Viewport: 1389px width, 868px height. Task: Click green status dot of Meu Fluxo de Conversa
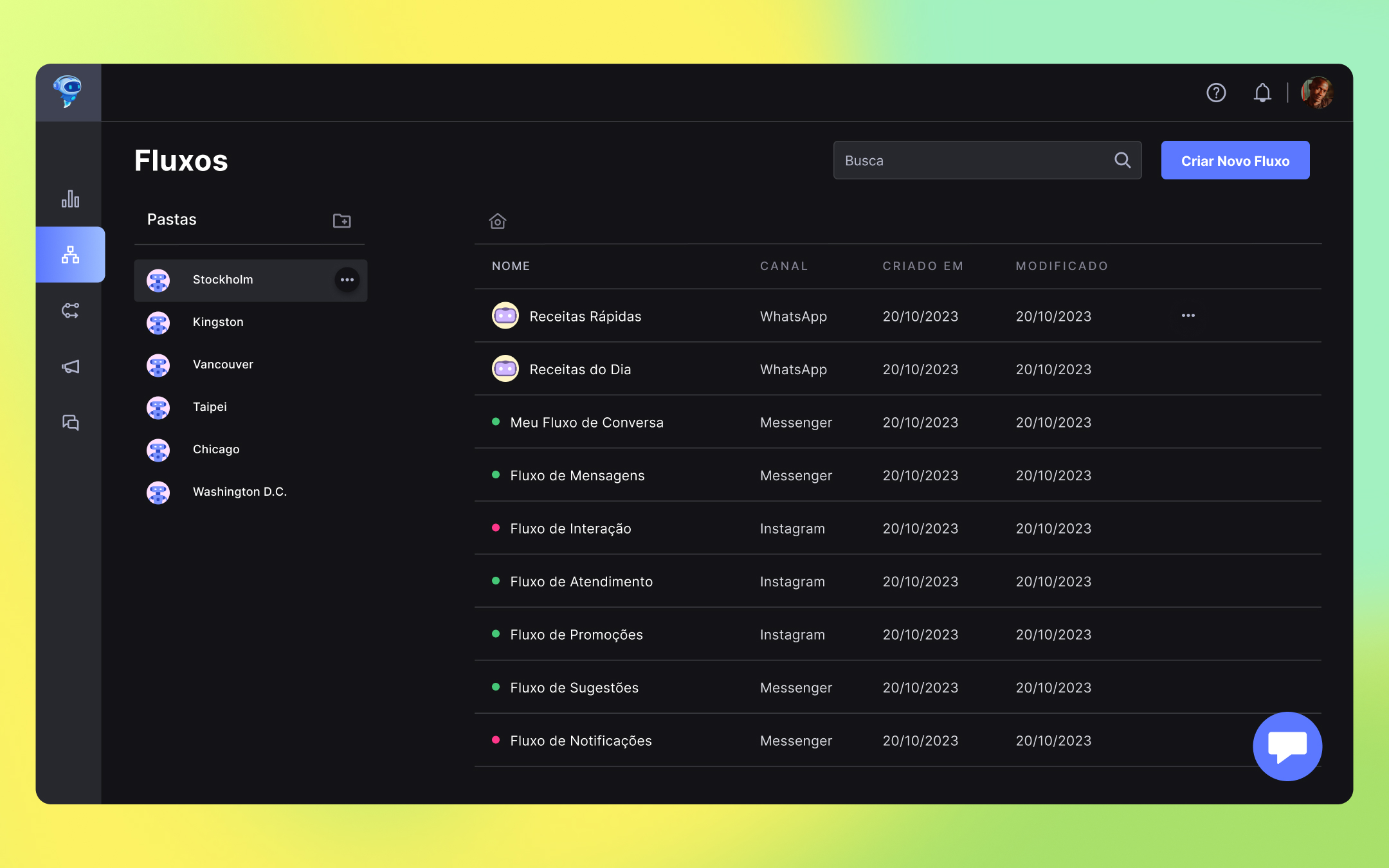click(496, 421)
